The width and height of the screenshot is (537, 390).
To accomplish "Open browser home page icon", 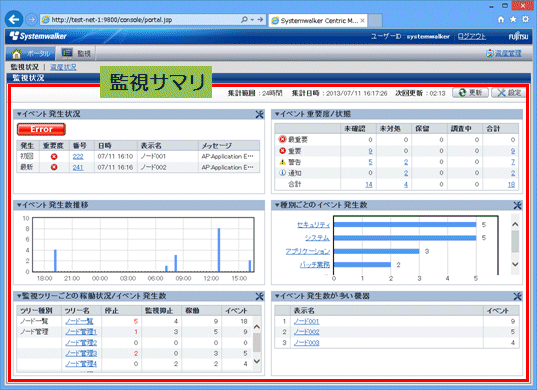I will [x=501, y=20].
